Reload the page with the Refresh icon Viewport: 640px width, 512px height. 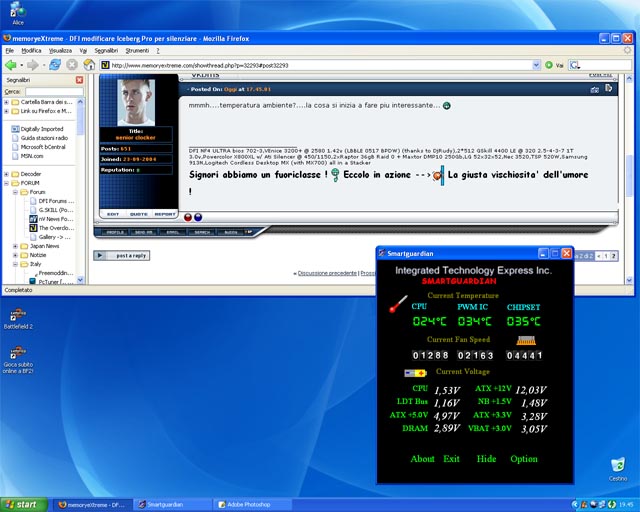55,65
